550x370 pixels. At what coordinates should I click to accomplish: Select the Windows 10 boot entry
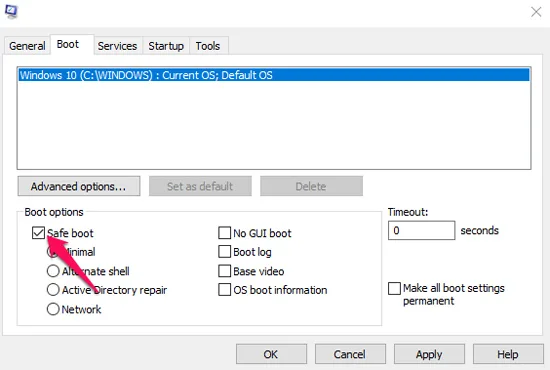pyautogui.click(x=274, y=75)
